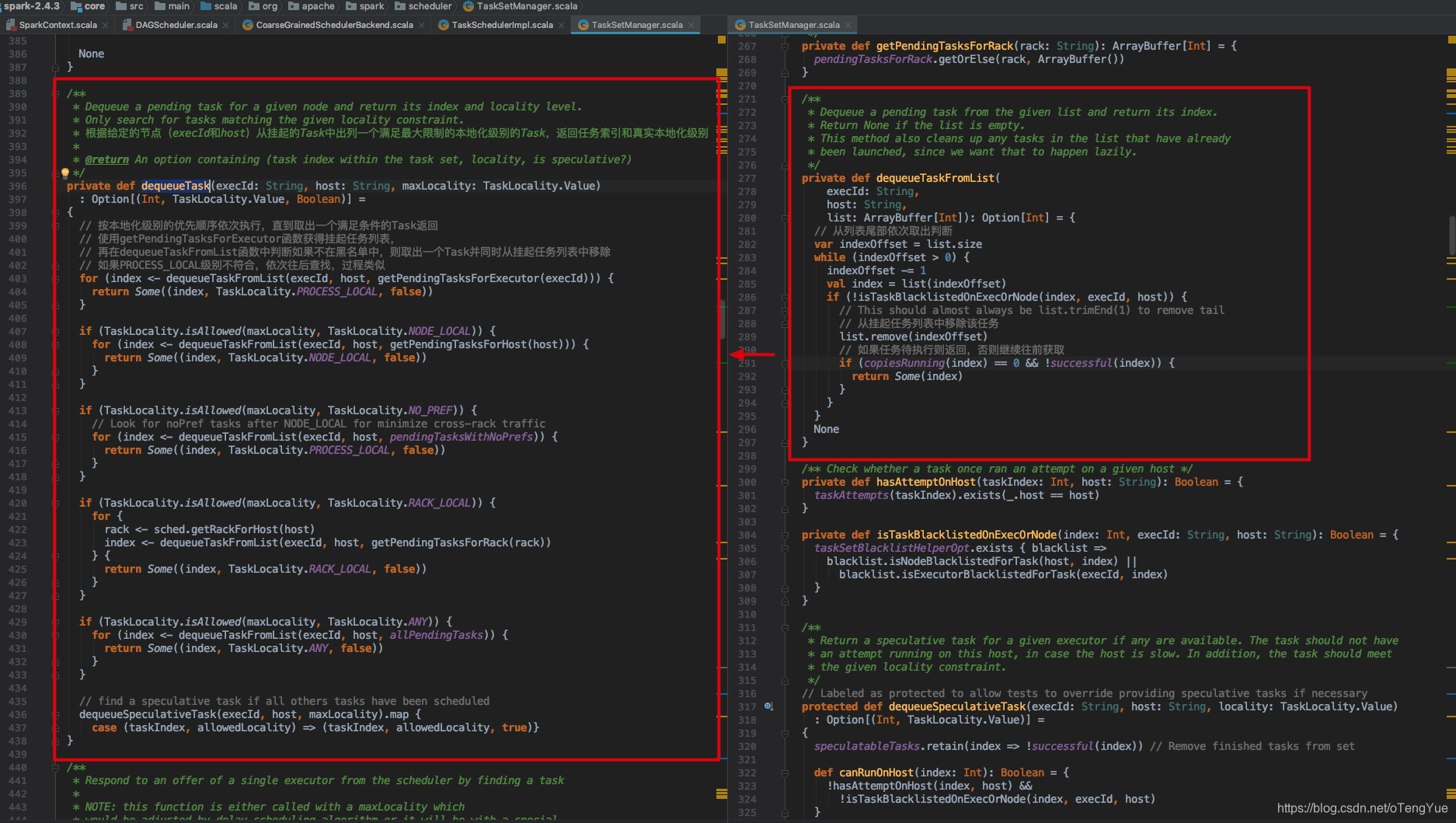1456x823 pixels.
Task: Click line number 396 in left gutter
Action: 17,186
